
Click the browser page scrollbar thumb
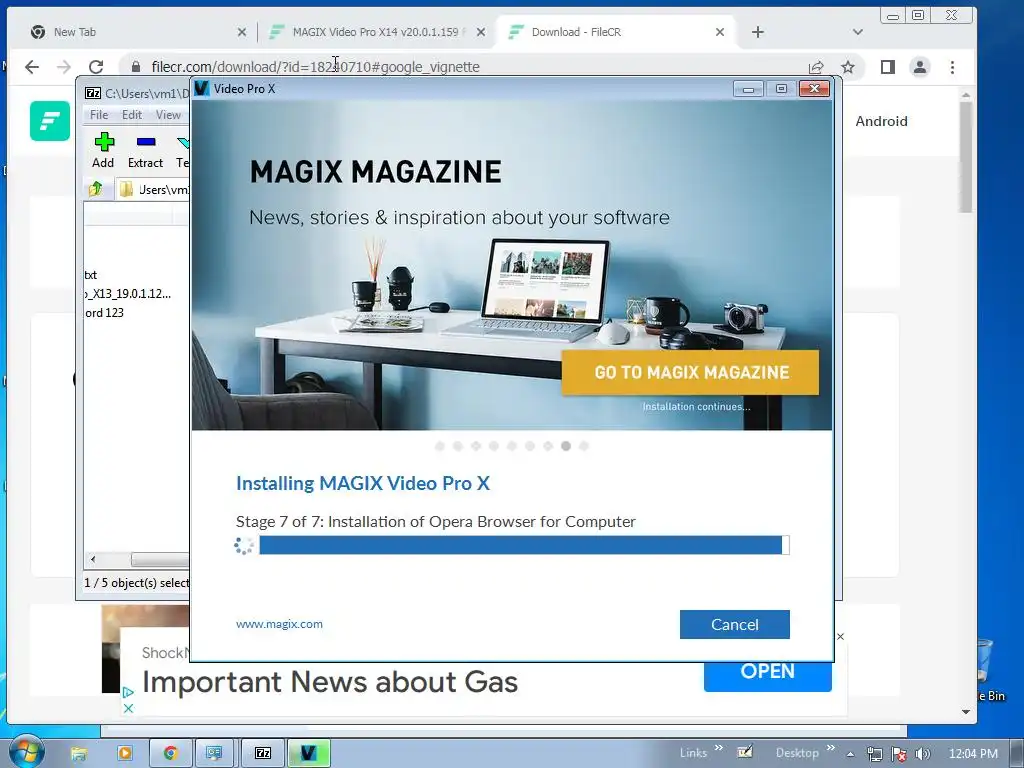pyautogui.click(x=966, y=157)
